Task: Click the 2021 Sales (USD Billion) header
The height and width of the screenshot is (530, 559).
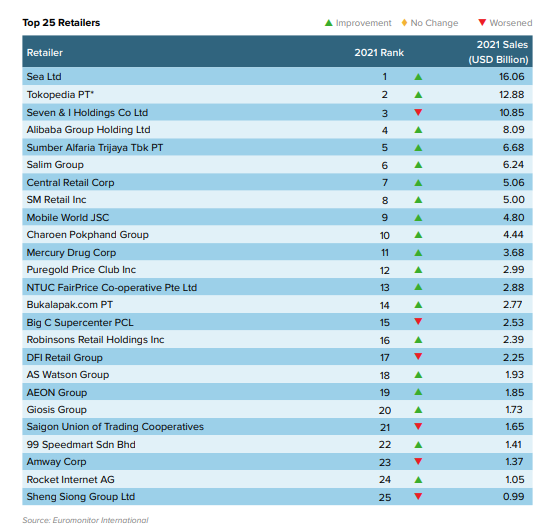Action: [498, 52]
